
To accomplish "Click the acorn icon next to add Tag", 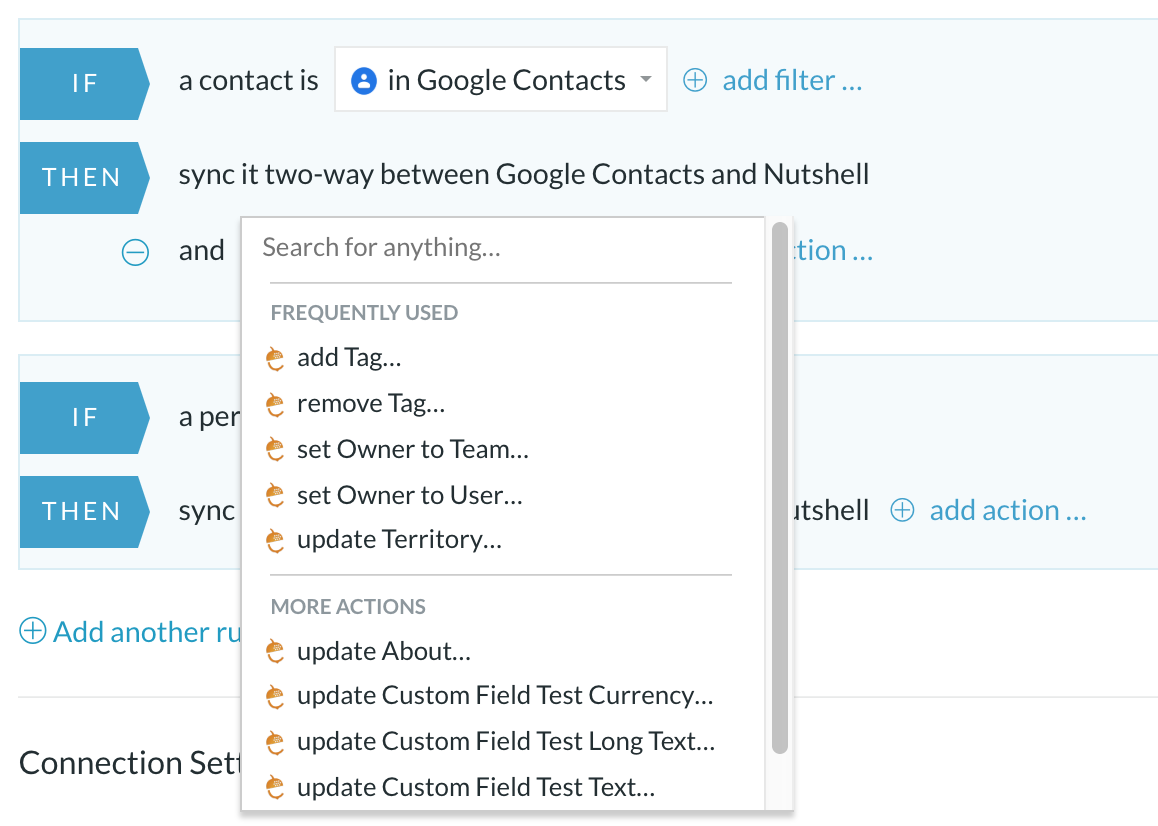I will (275, 358).
